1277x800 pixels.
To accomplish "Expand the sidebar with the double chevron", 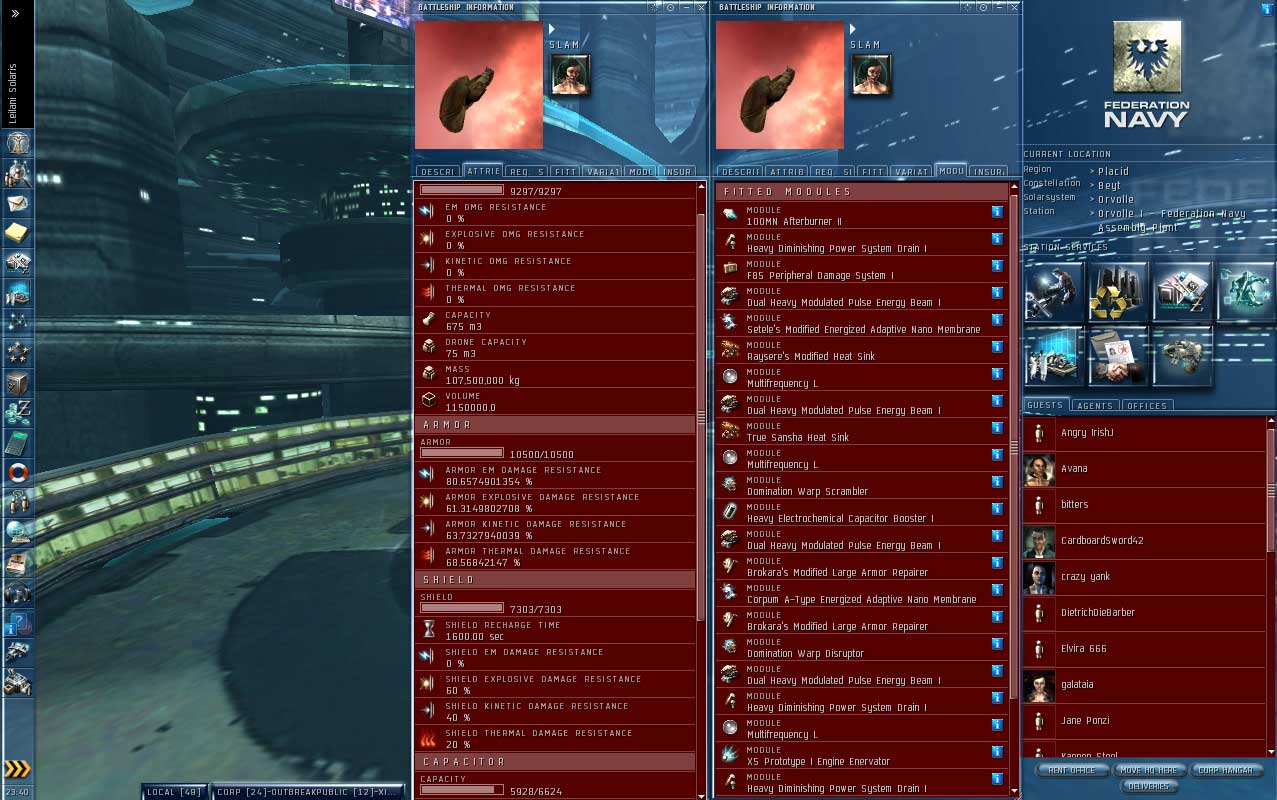I will [16, 14].
